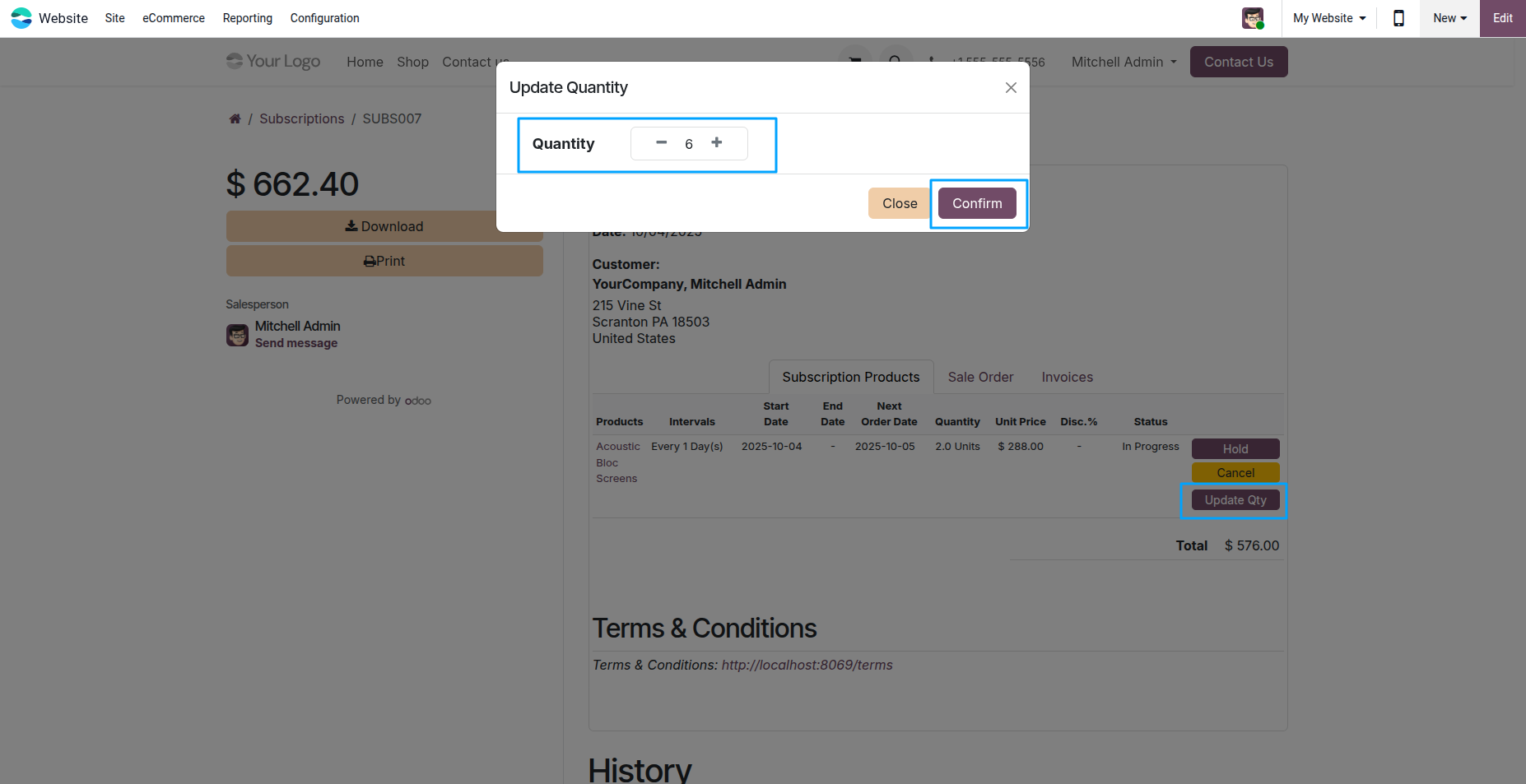
Task: Confirm the updated quantity
Action: [x=977, y=203]
